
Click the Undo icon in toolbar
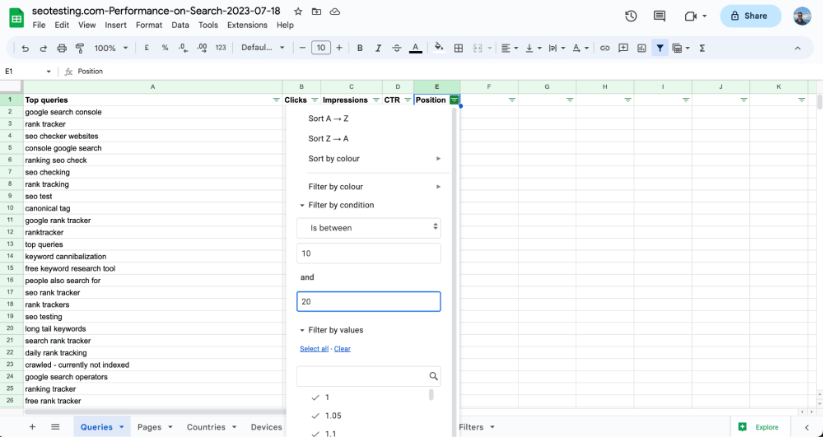(x=25, y=48)
